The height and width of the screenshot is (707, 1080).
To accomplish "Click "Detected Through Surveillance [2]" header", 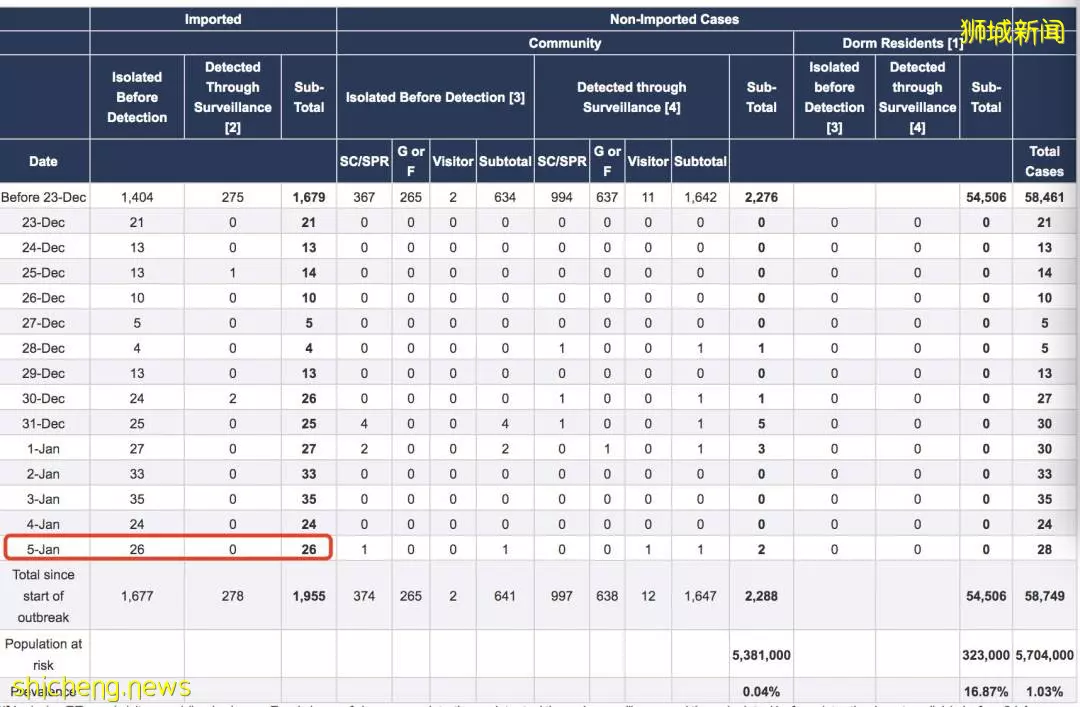I will [233, 97].
